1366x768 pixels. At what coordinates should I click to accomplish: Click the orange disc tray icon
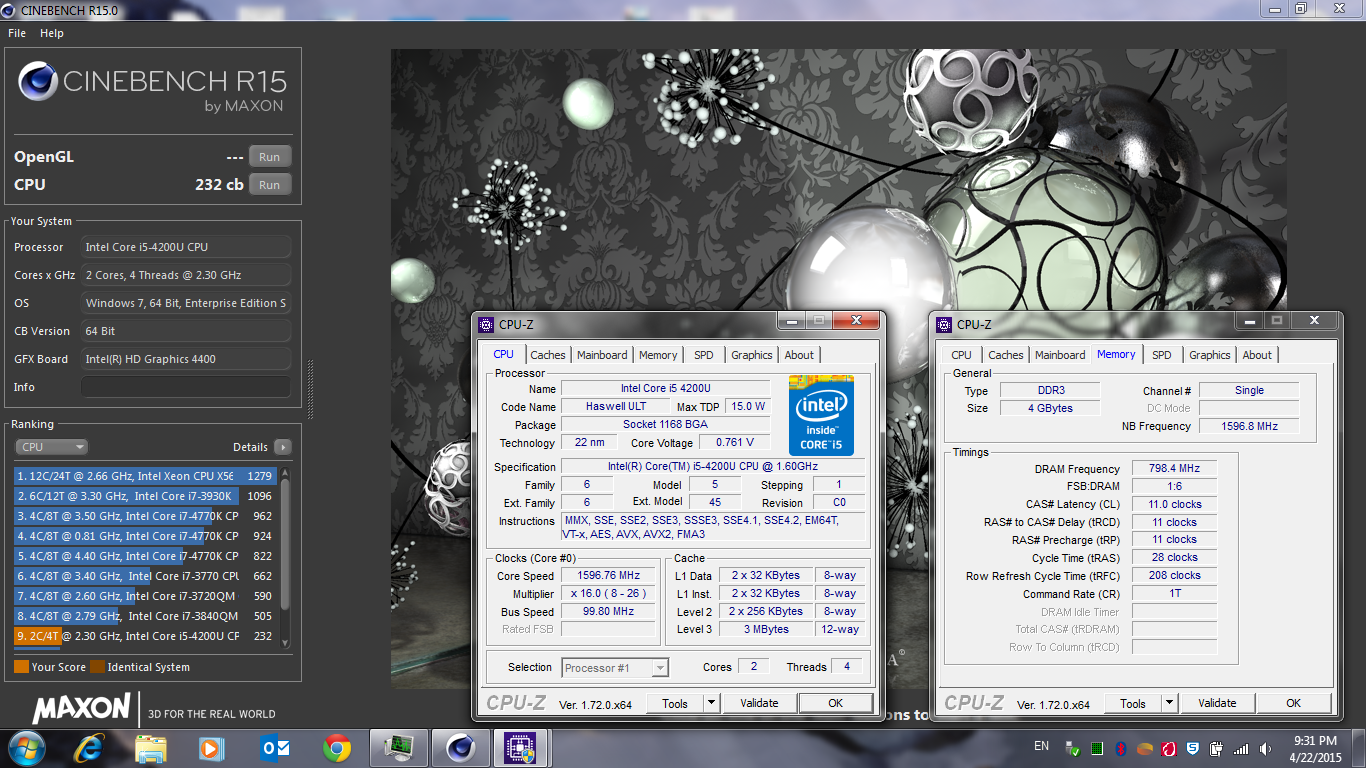[x=1145, y=749]
